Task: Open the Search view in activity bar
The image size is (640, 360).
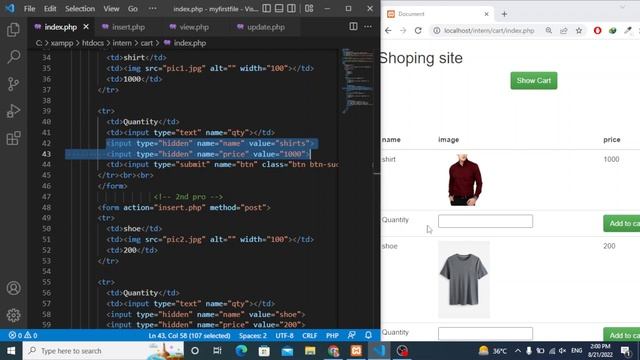Action: 13,57
